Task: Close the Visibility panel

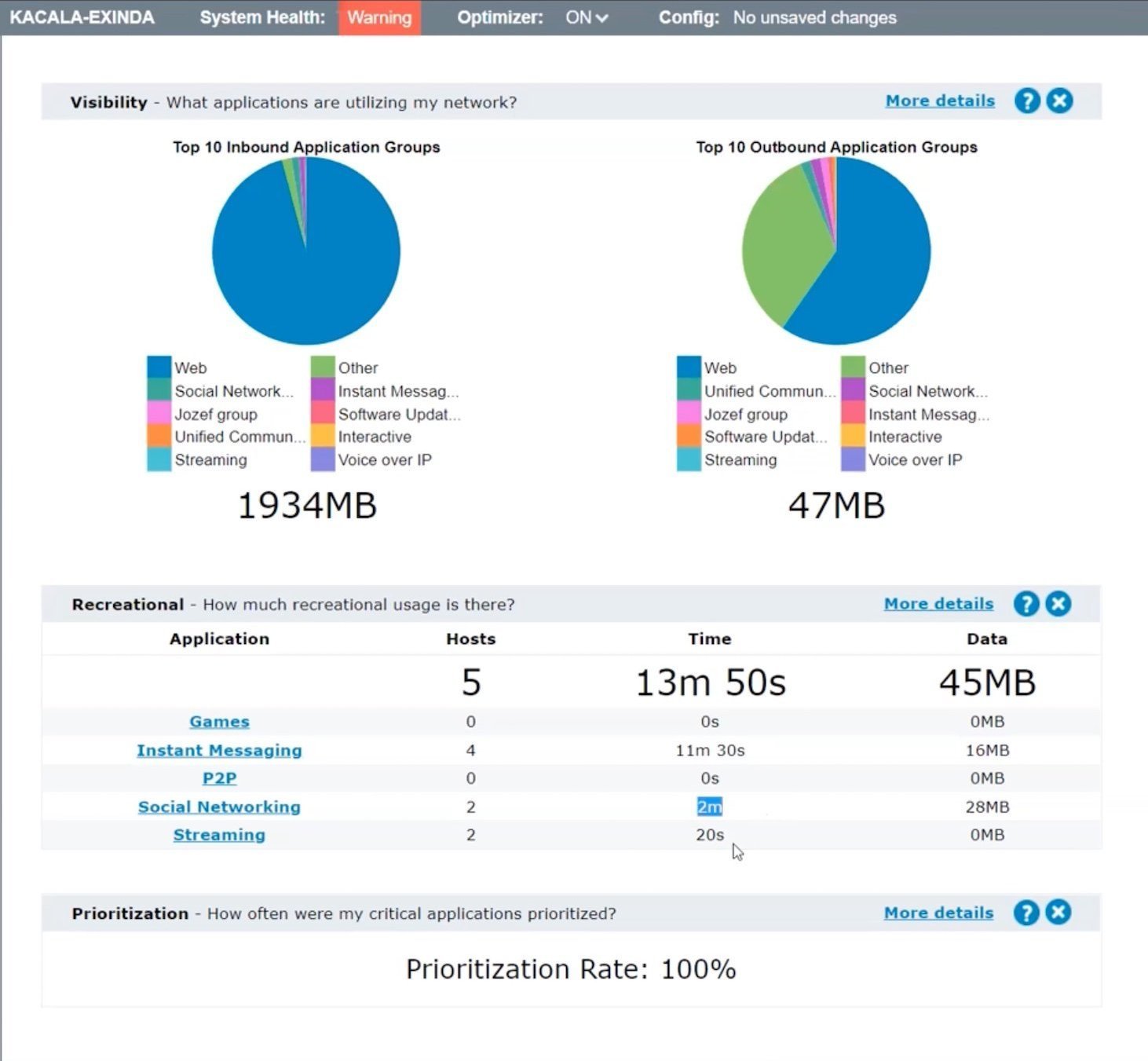Action: pos(1060,101)
